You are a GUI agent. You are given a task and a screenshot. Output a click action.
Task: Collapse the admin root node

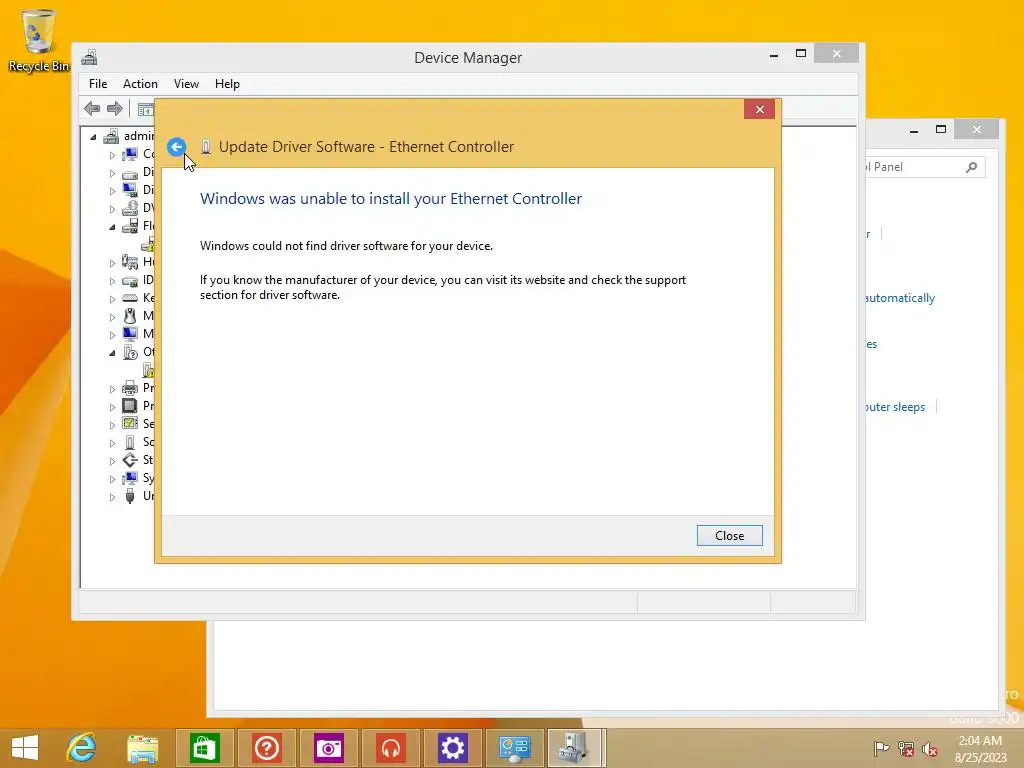(x=93, y=136)
